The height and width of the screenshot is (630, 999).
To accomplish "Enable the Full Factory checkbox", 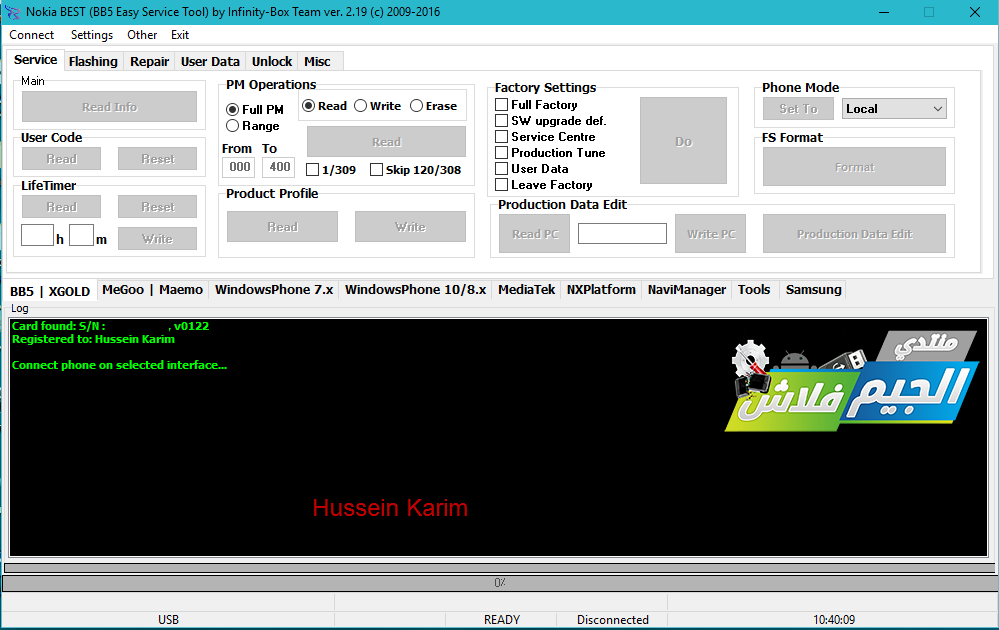I will pos(501,104).
